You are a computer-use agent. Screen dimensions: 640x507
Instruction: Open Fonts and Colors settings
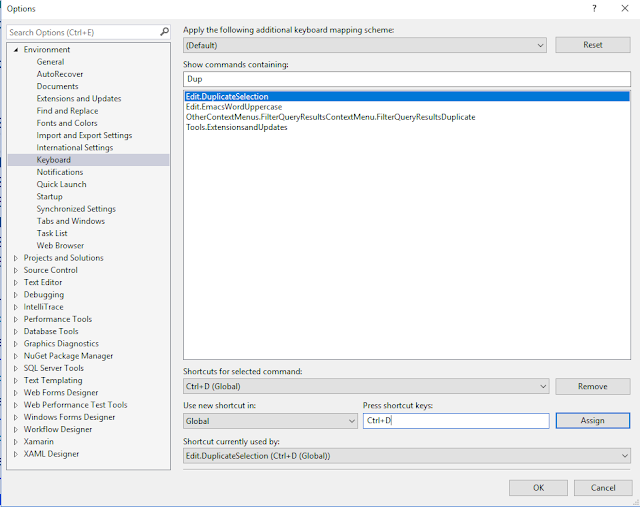67,123
